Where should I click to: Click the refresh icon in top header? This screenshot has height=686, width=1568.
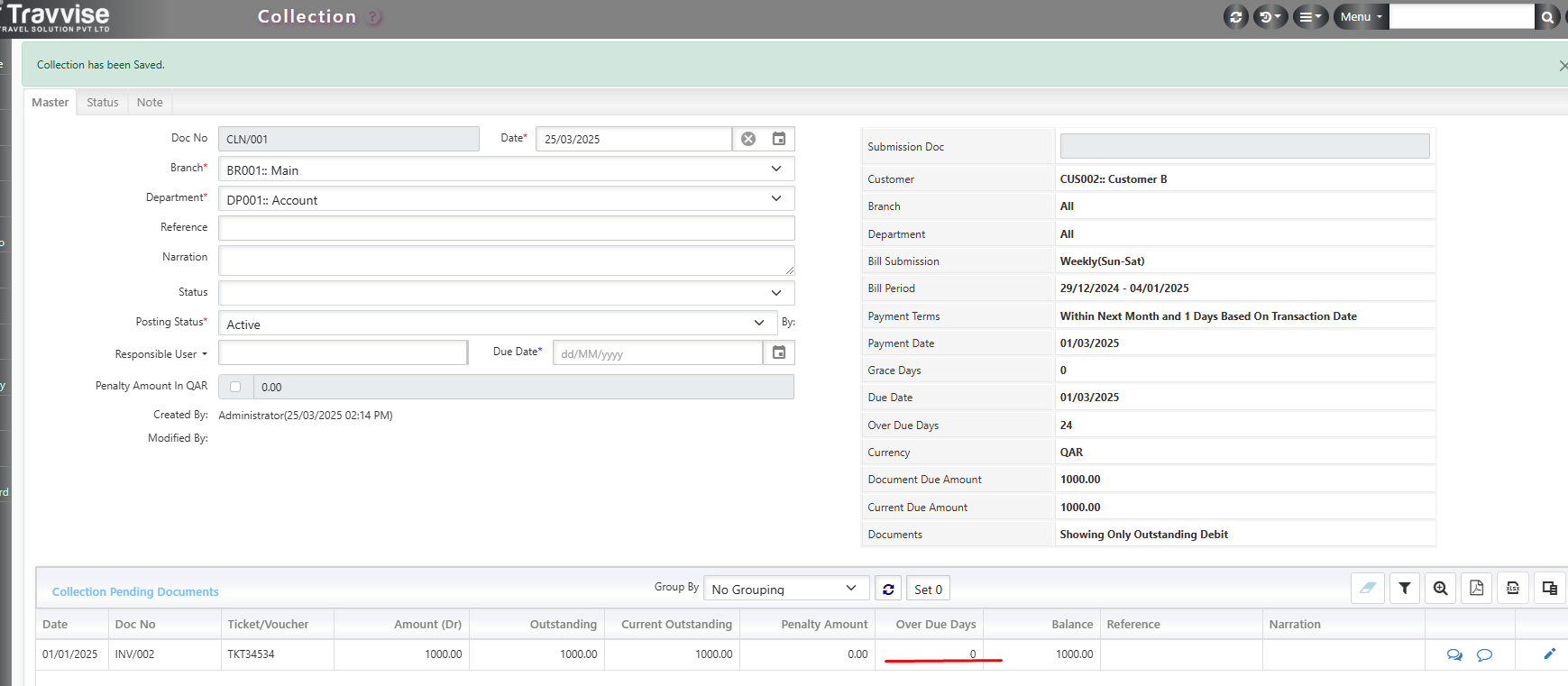click(x=1235, y=16)
